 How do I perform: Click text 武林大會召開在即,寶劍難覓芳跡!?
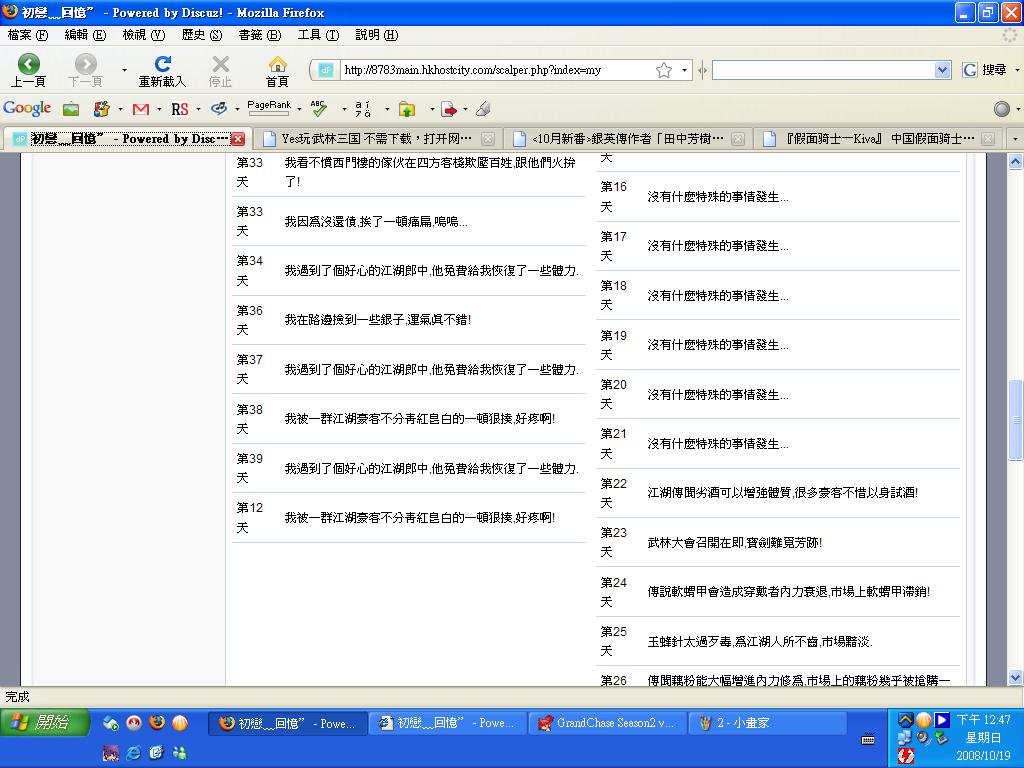pyautogui.click(x=735, y=542)
